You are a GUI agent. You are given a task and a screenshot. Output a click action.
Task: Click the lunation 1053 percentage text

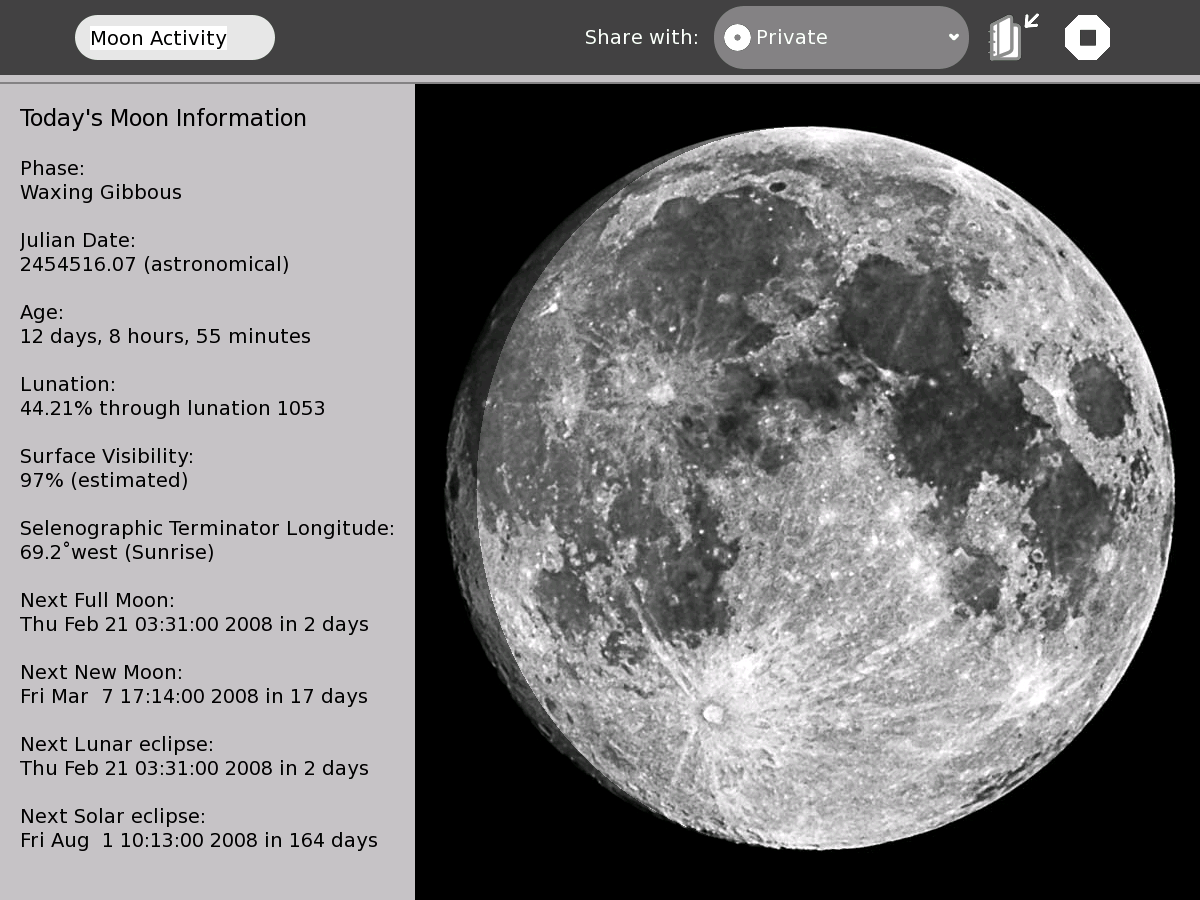172,408
